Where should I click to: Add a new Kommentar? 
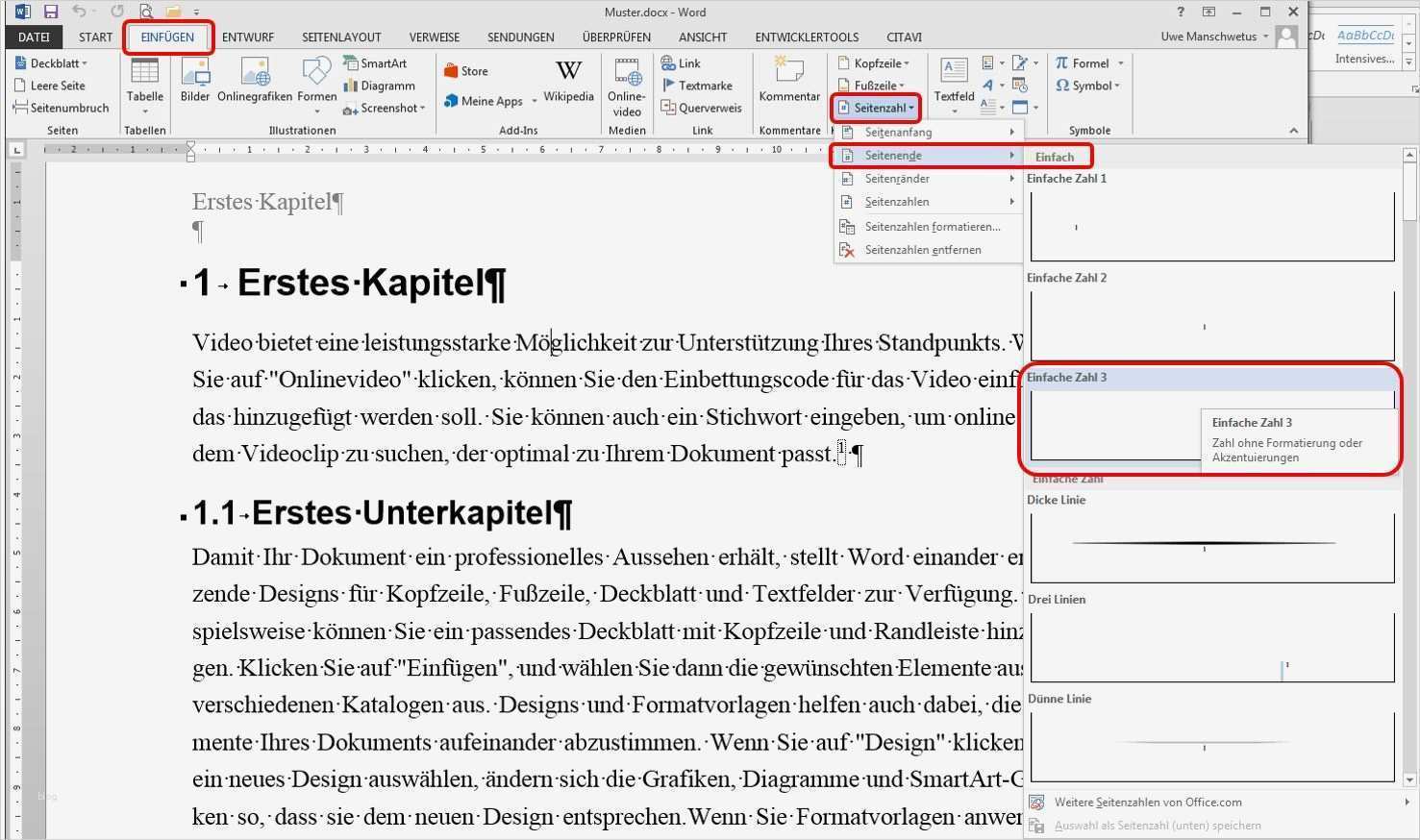tap(788, 85)
